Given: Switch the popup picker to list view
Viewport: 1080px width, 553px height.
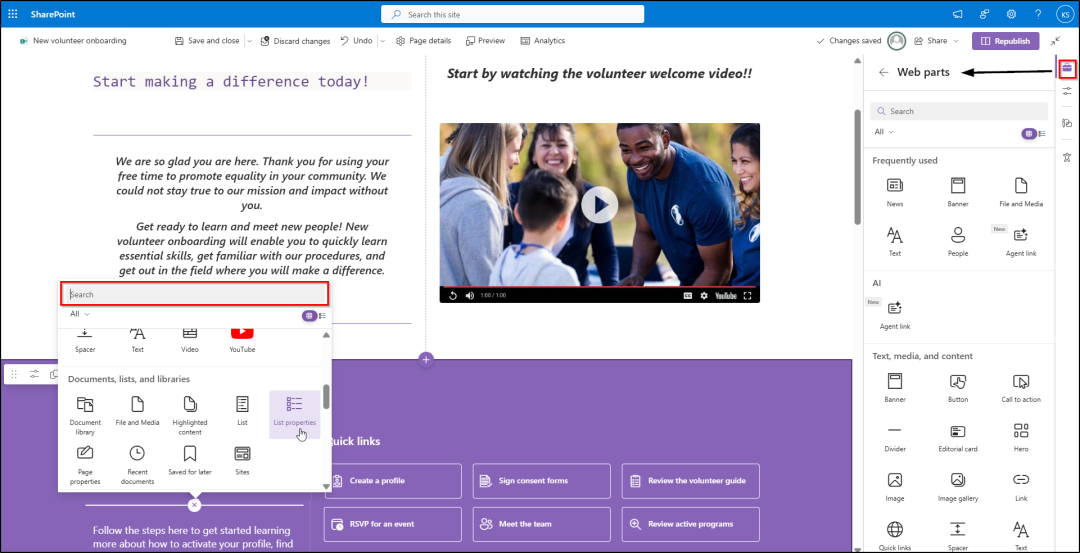Looking at the screenshot, I should (x=322, y=315).
